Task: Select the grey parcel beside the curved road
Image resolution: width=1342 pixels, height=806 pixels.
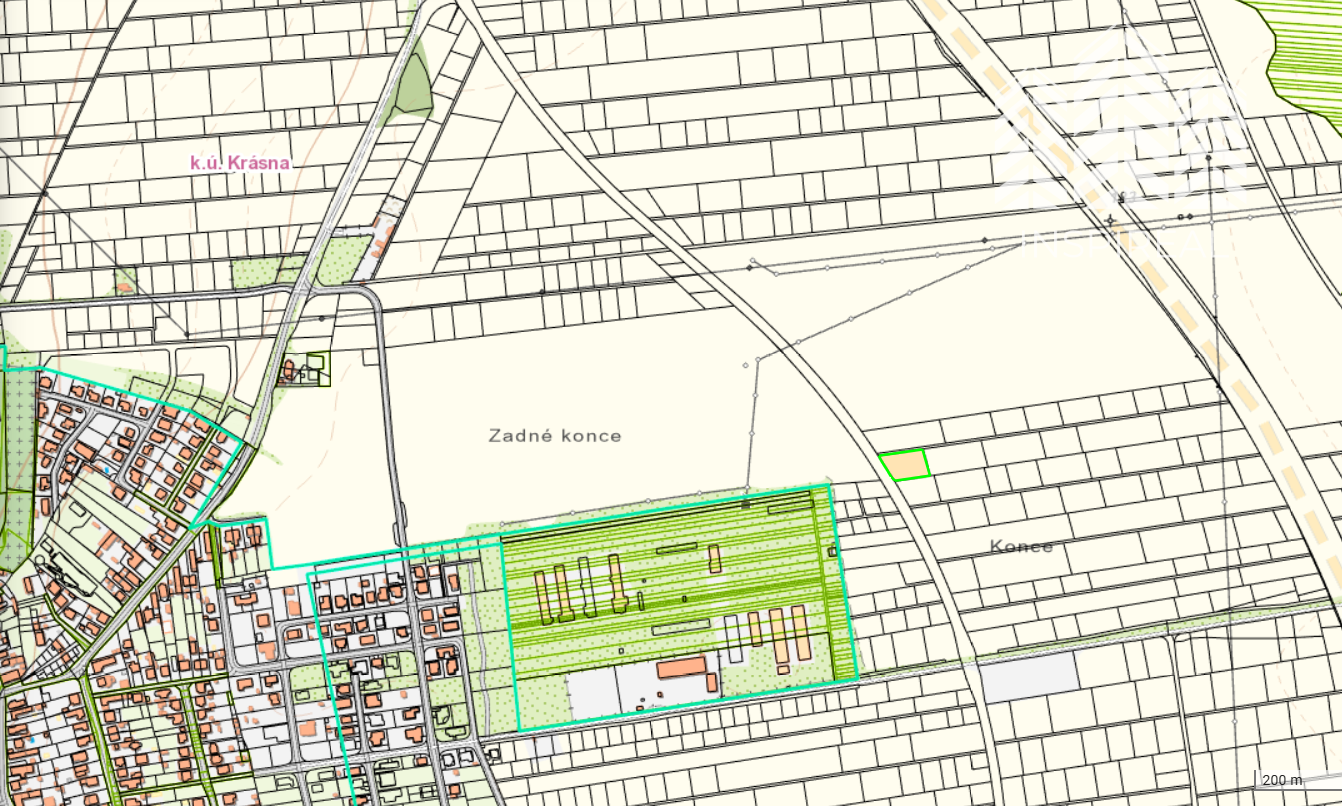Action: 1029,677
